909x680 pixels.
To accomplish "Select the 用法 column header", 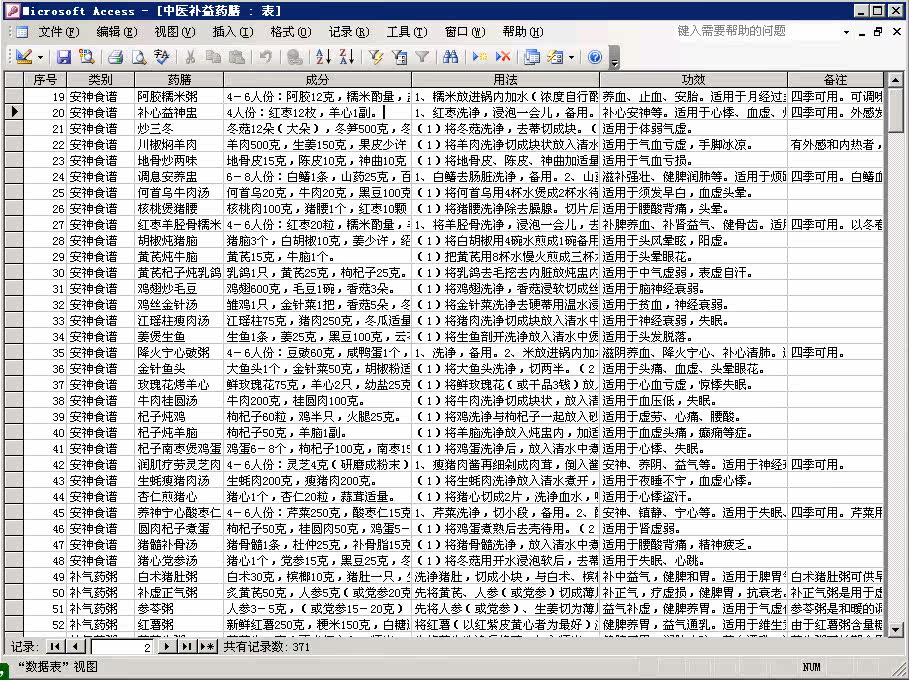I will coord(506,80).
